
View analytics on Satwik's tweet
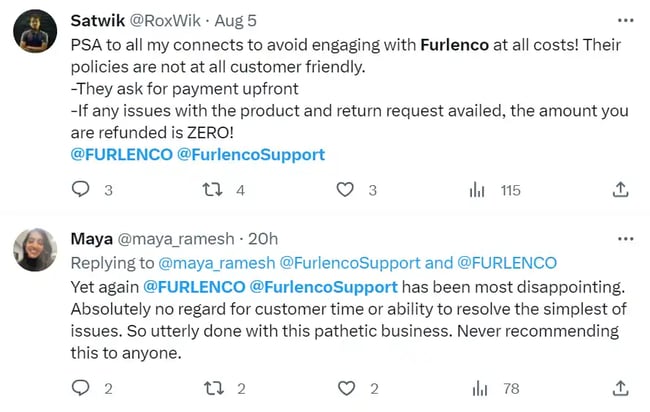coord(478,189)
